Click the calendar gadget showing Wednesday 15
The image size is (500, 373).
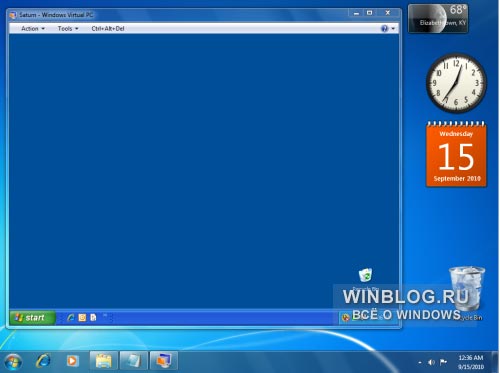456,154
